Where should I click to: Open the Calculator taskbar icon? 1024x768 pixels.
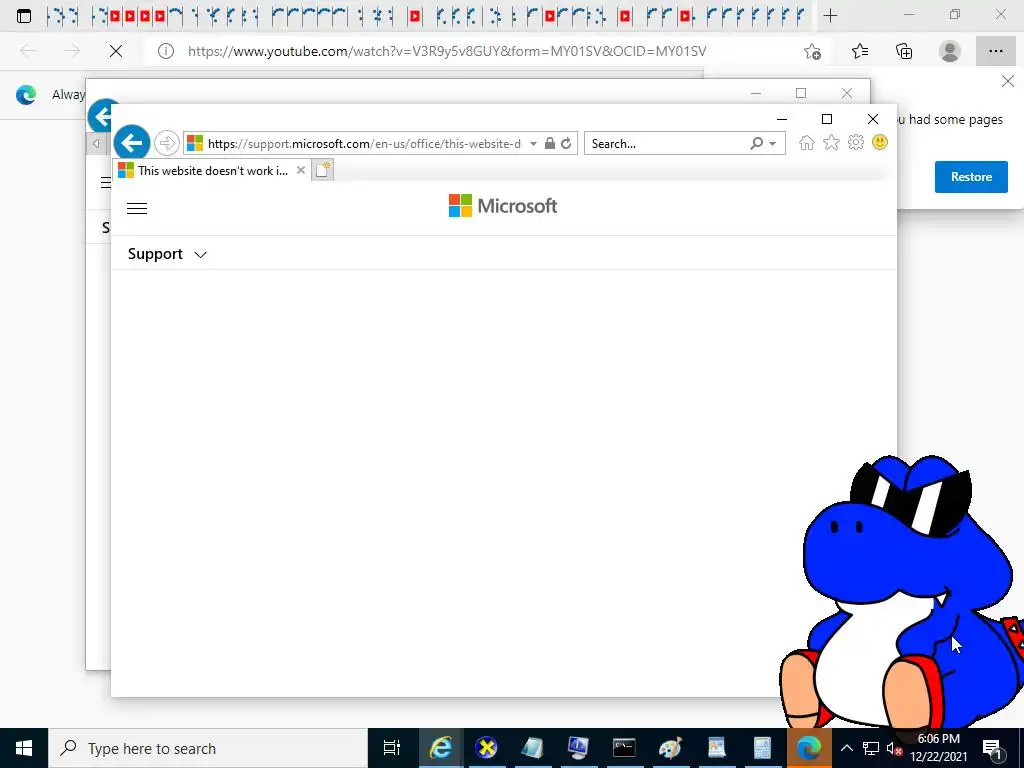(x=762, y=748)
